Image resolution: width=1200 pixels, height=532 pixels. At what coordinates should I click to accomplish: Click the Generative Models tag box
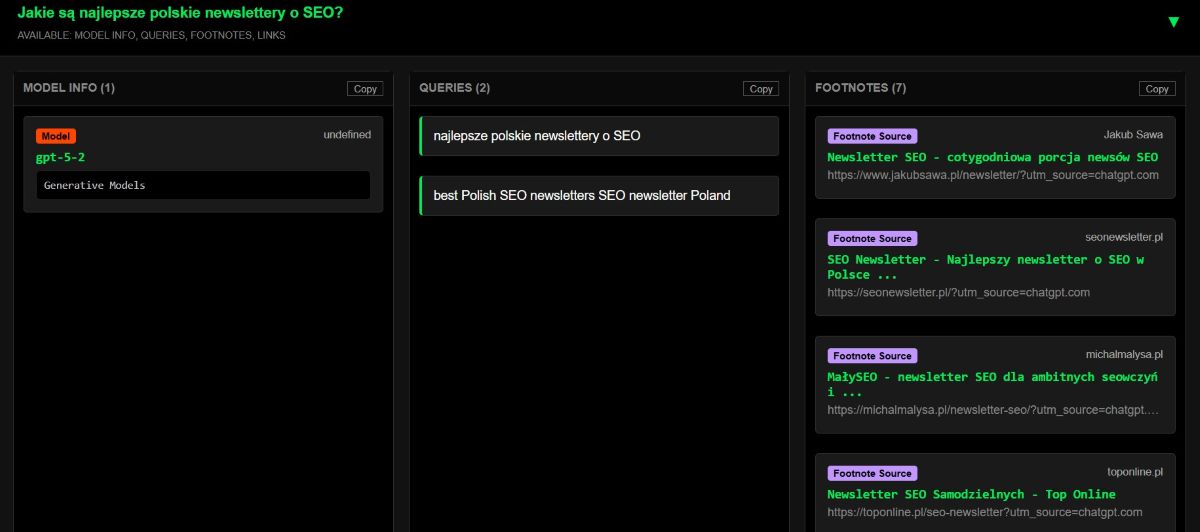[203, 185]
